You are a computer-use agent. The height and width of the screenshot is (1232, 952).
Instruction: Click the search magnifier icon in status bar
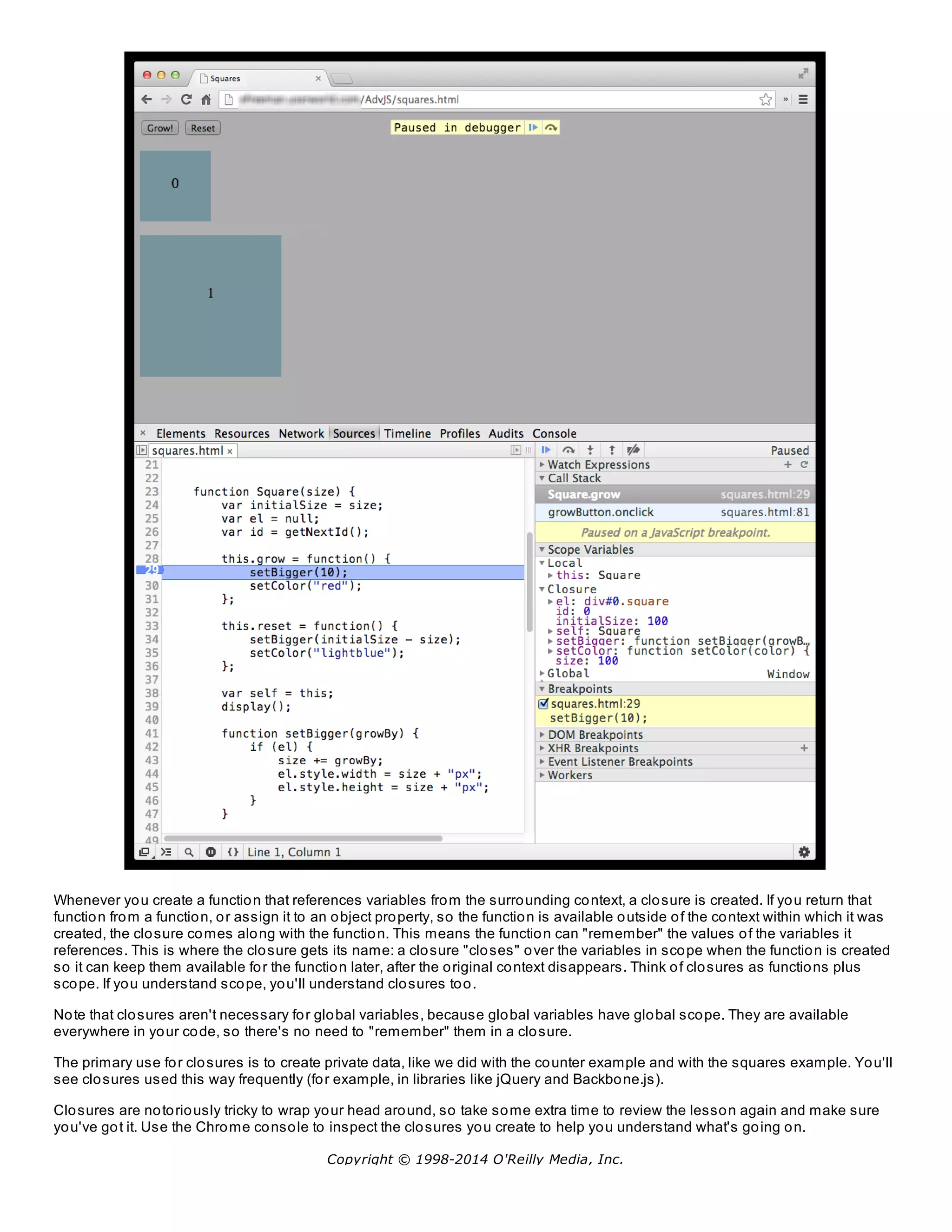click(189, 852)
